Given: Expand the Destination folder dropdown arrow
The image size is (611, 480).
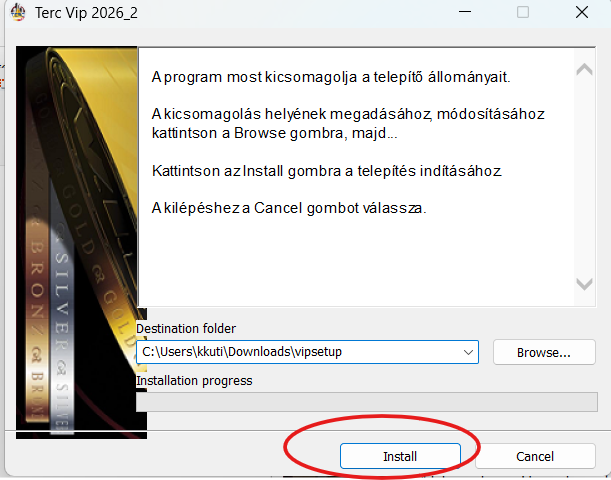Looking at the screenshot, I should tap(469, 352).
